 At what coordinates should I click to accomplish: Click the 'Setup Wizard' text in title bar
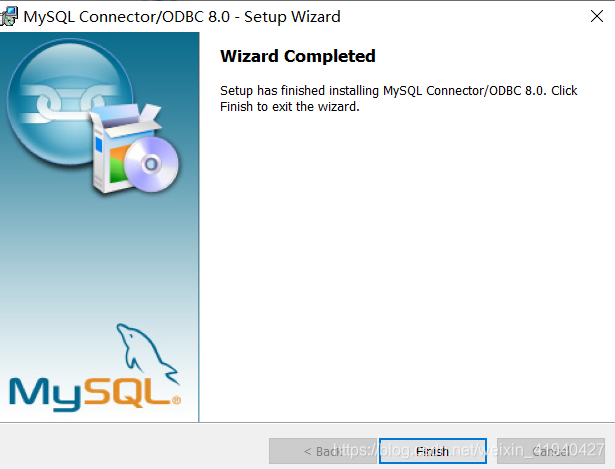pos(292,17)
